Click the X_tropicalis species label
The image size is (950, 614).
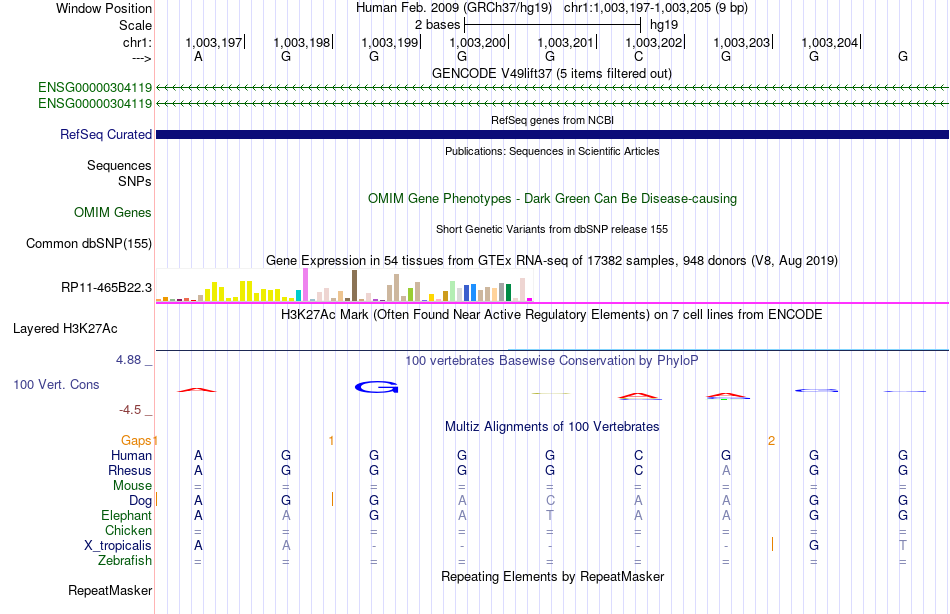tap(118, 546)
